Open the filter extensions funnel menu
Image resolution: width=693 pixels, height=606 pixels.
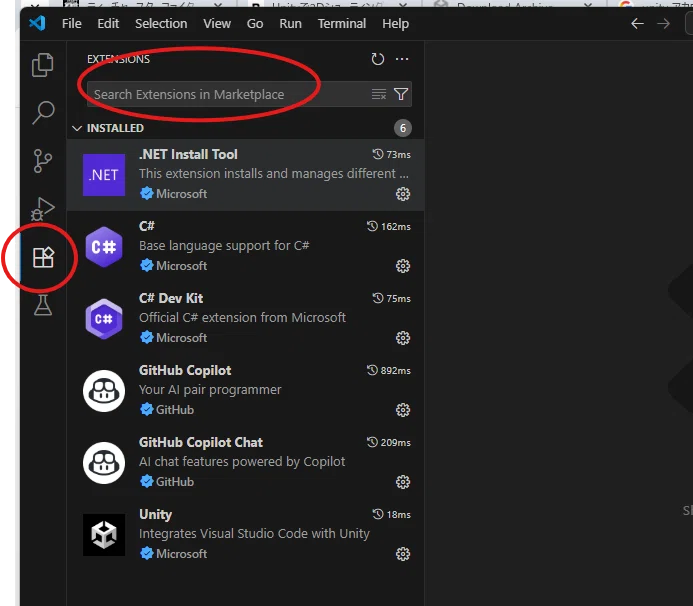point(401,94)
